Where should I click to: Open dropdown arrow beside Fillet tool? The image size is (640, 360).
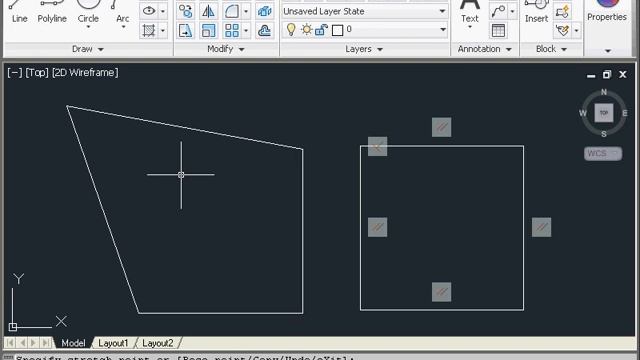246,11
